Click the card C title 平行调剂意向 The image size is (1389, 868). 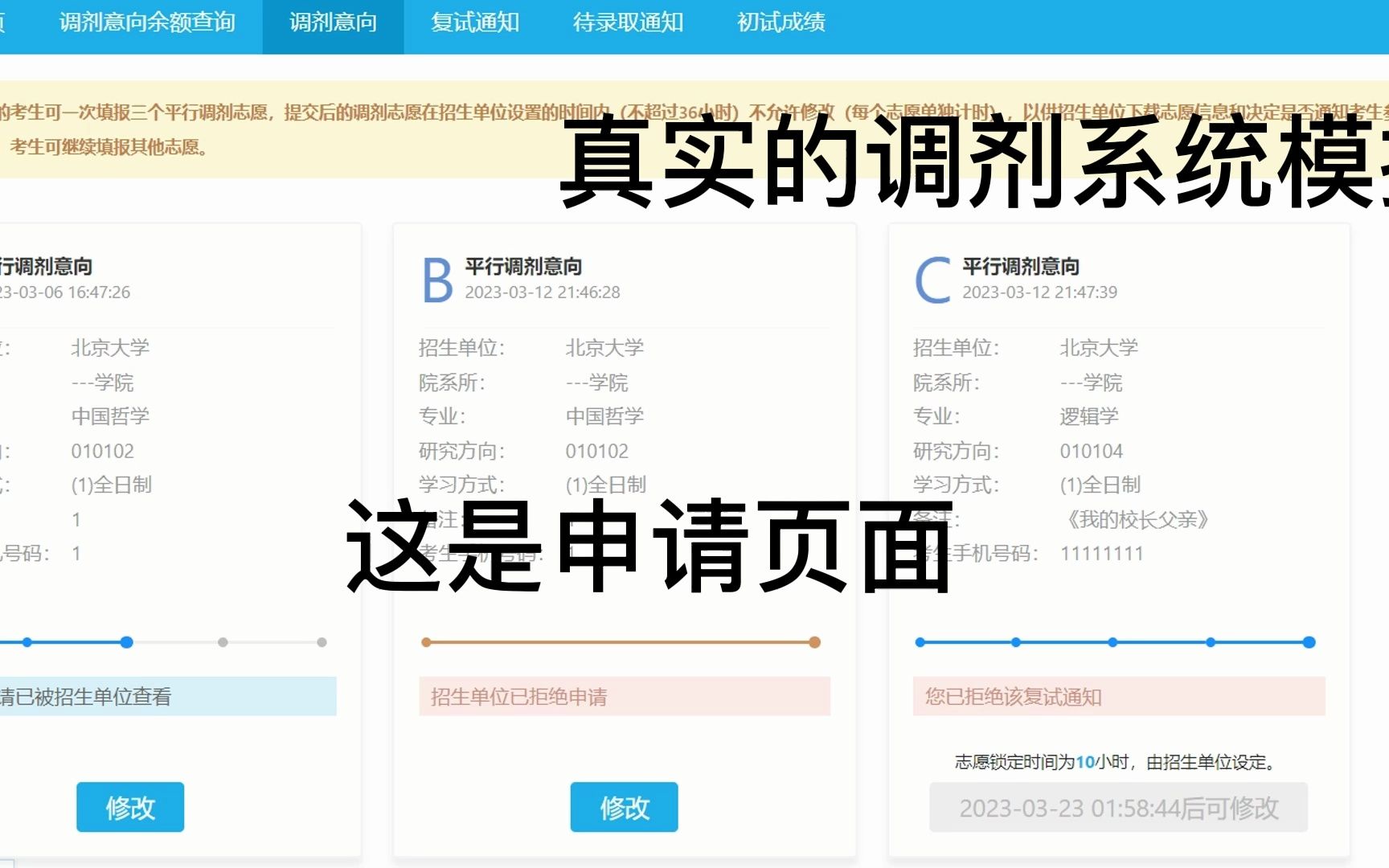pyautogui.click(x=1021, y=266)
